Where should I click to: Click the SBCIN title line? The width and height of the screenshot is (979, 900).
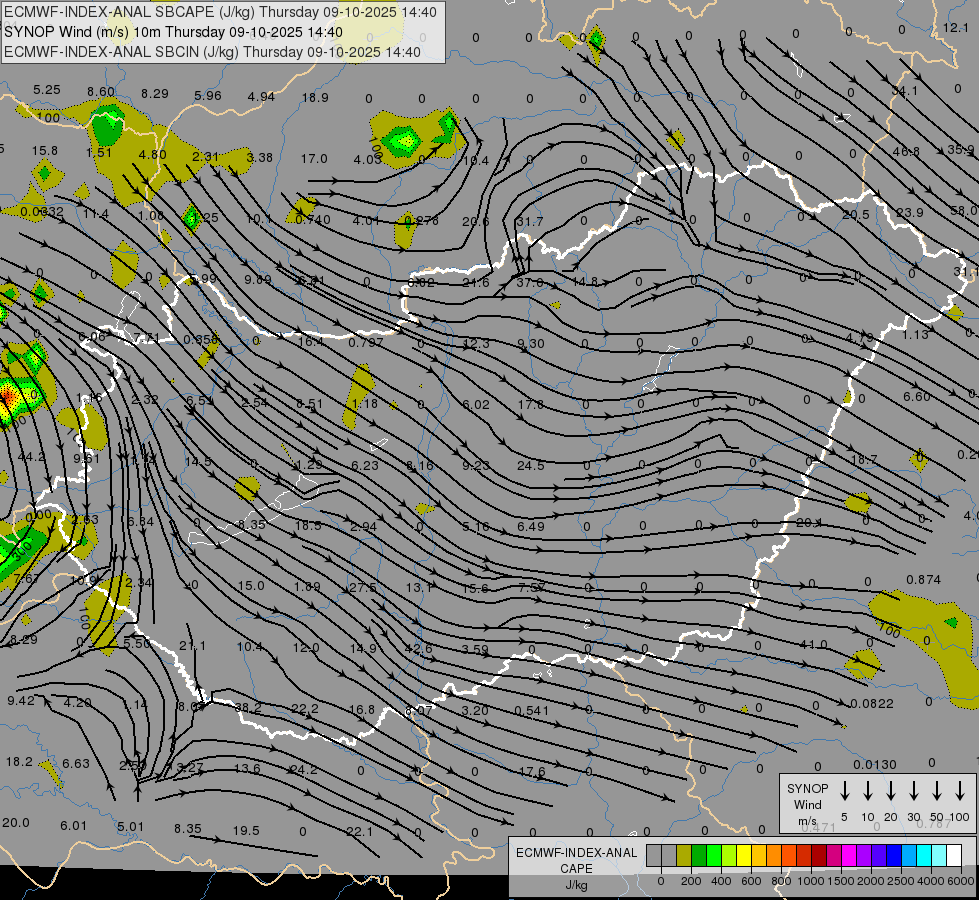pos(212,52)
